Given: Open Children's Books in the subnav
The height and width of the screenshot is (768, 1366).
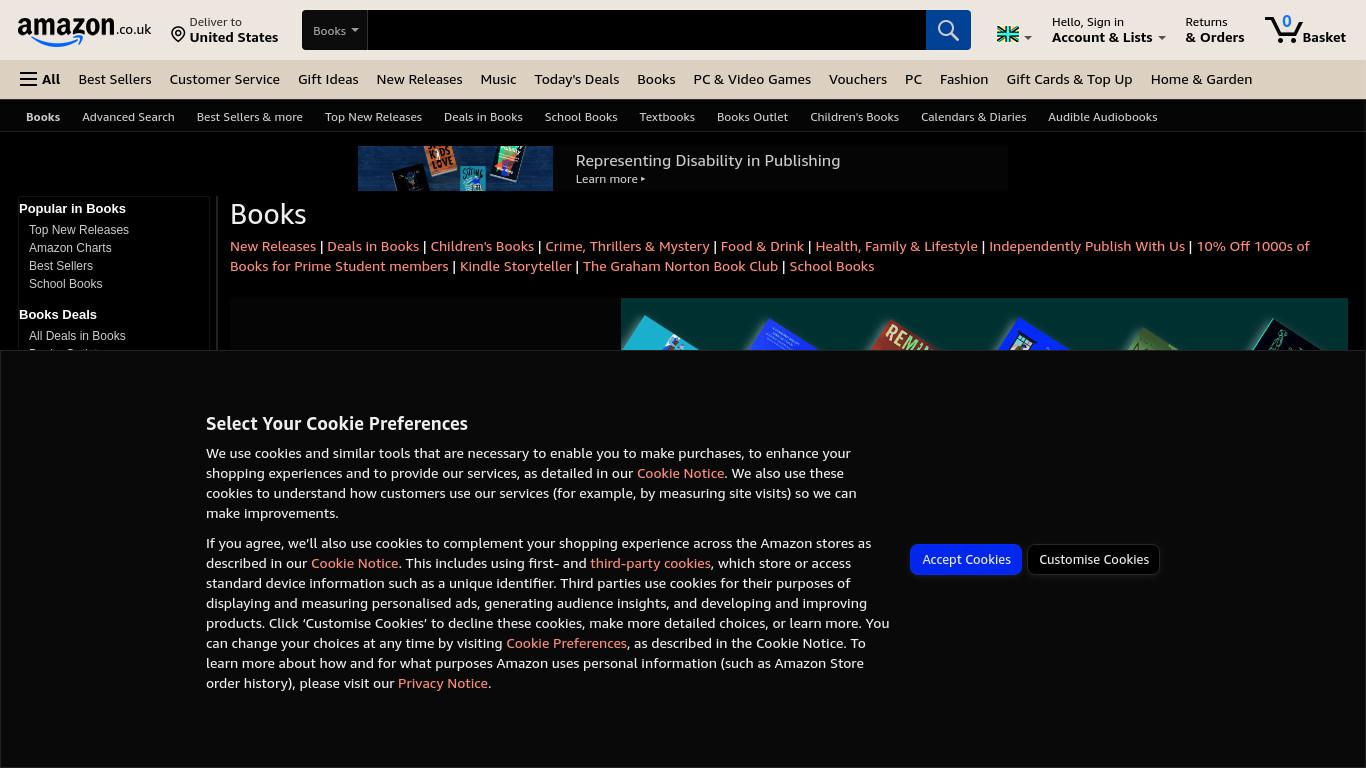Looking at the screenshot, I should (854, 117).
